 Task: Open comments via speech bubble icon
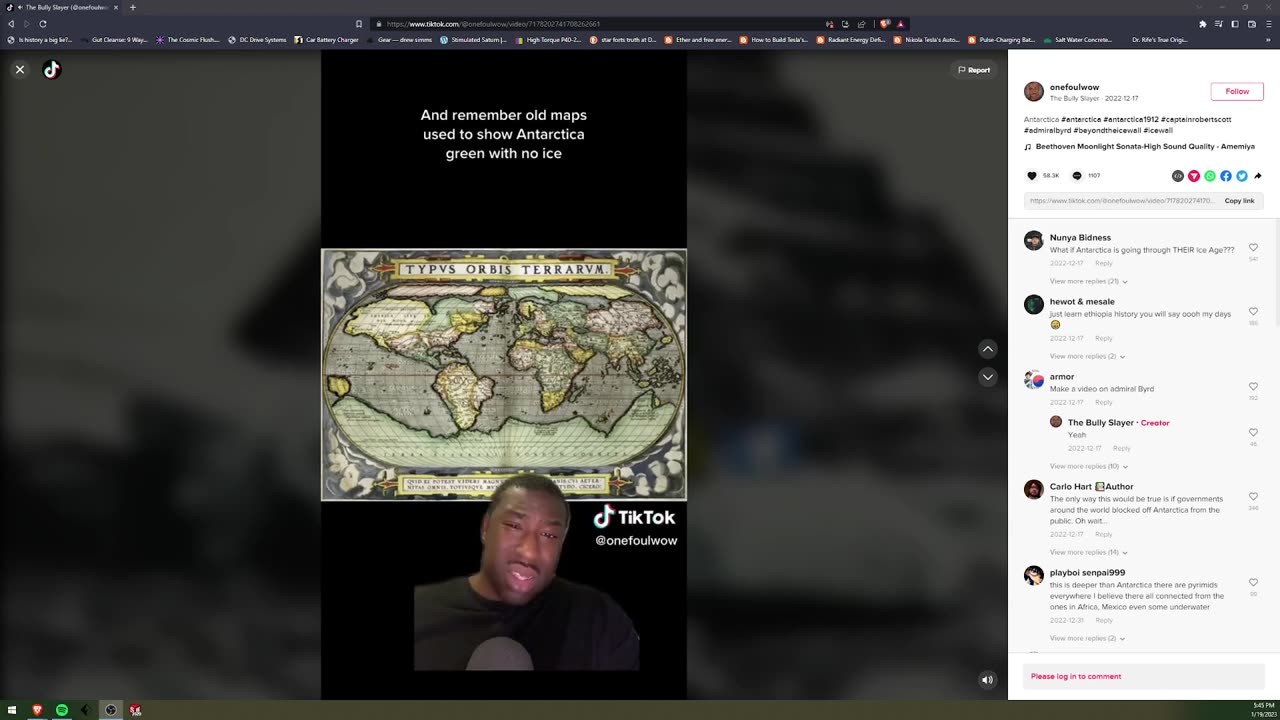1077,176
